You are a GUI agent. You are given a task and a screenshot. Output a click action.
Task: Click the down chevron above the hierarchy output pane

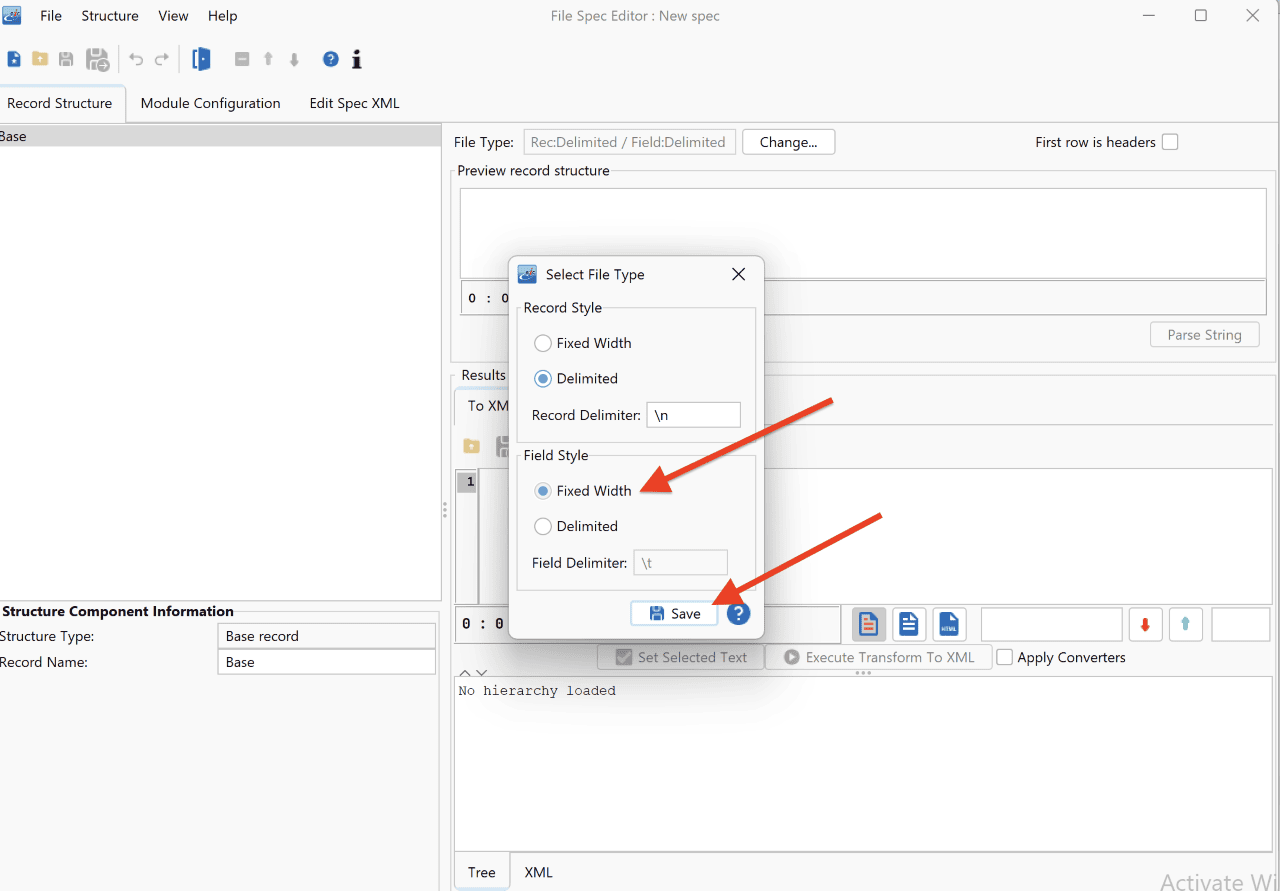pos(481,673)
